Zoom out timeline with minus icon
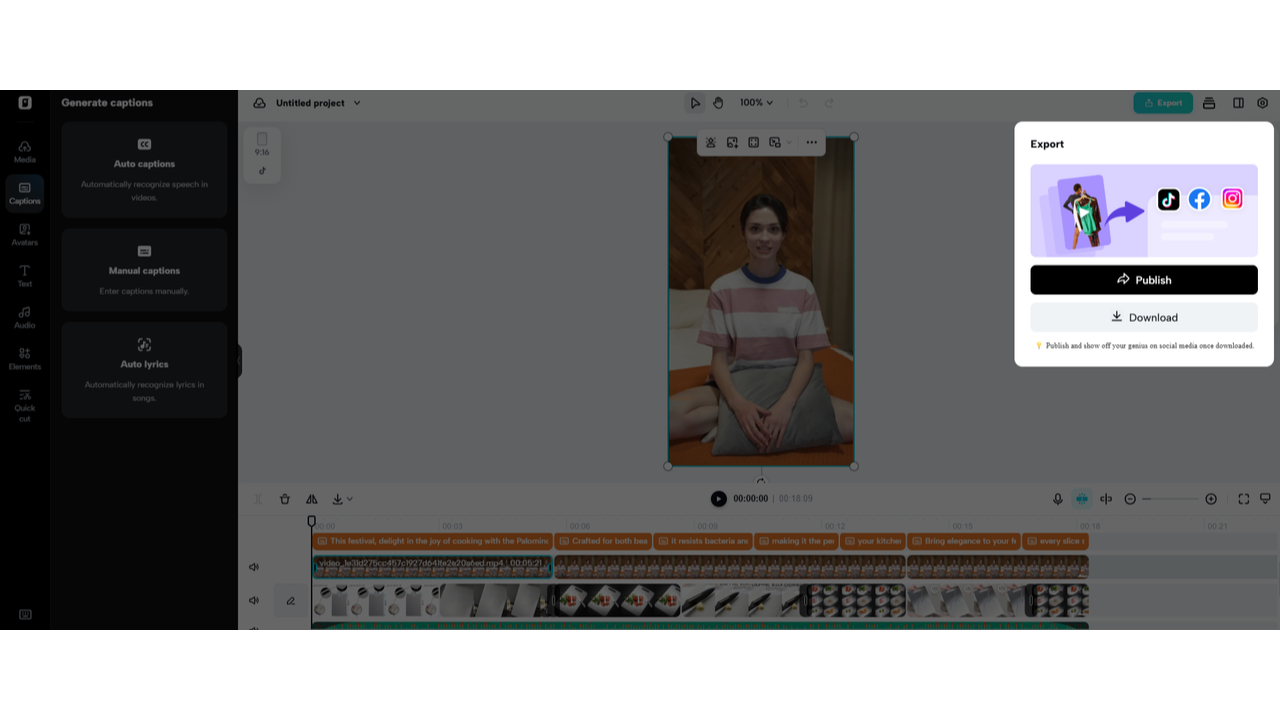 1130,499
